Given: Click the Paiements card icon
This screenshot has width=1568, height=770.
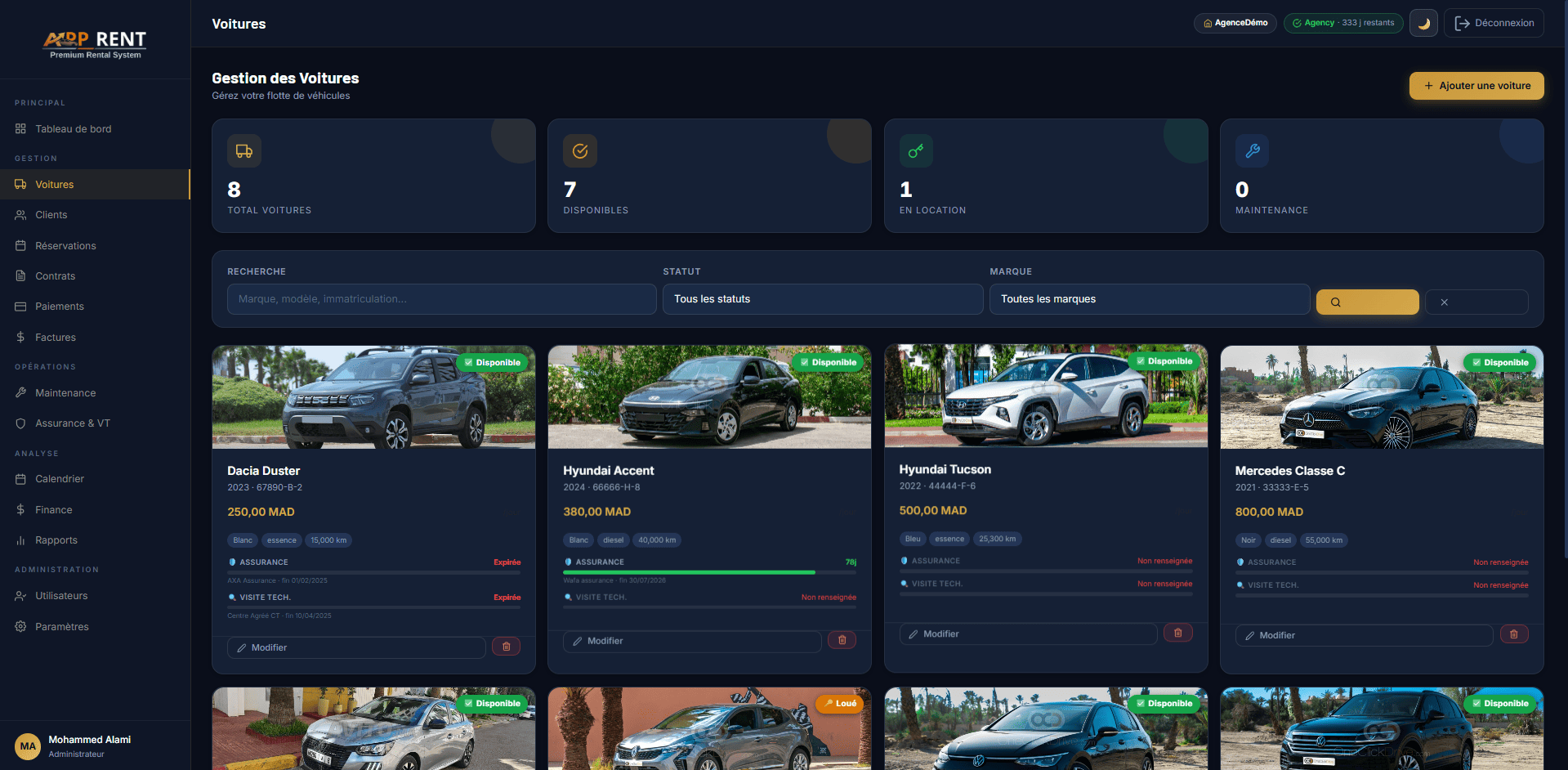Looking at the screenshot, I should click(x=20, y=307).
